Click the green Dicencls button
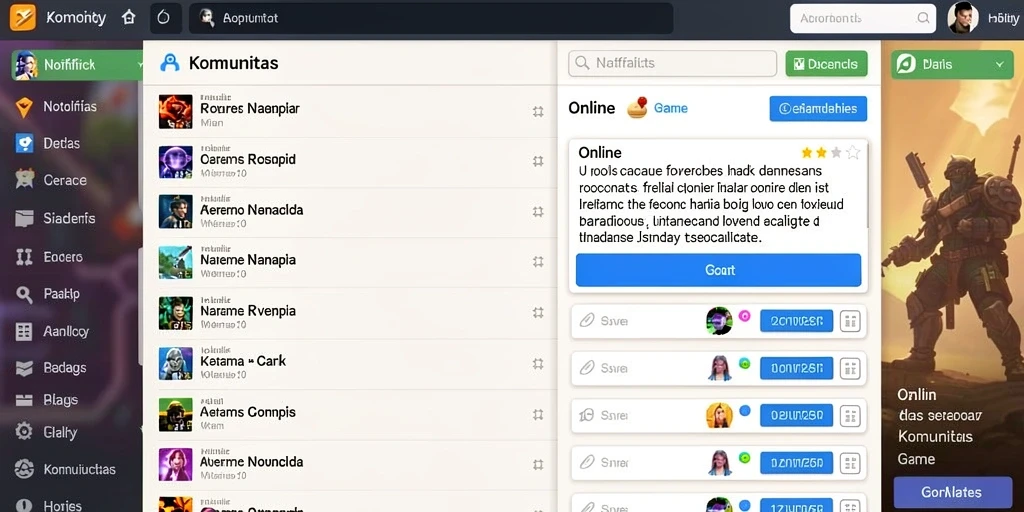 [x=826, y=64]
